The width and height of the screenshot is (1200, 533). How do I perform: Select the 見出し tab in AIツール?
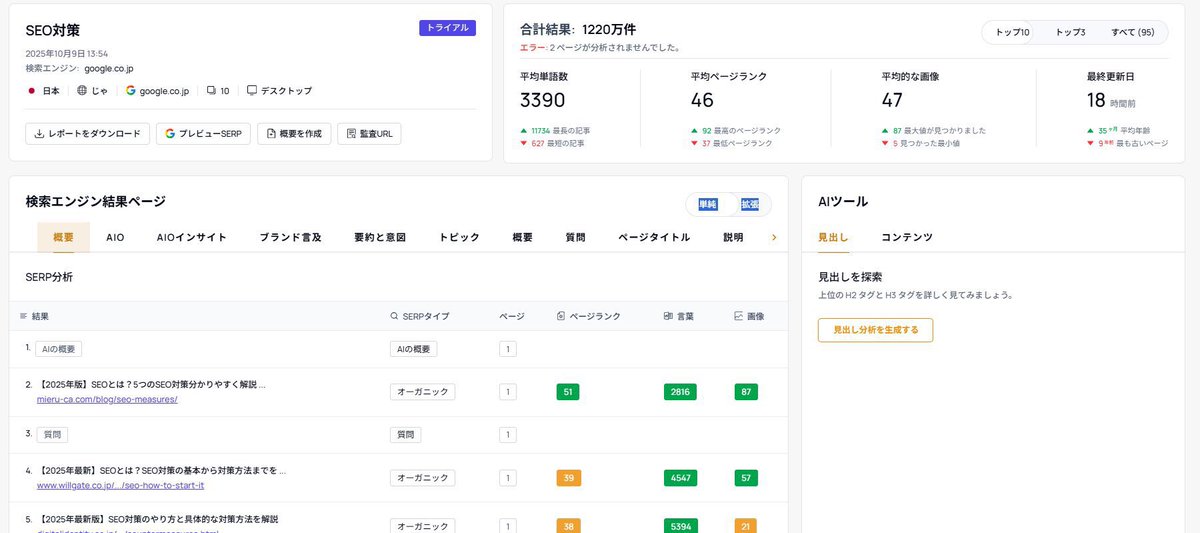(833, 237)
